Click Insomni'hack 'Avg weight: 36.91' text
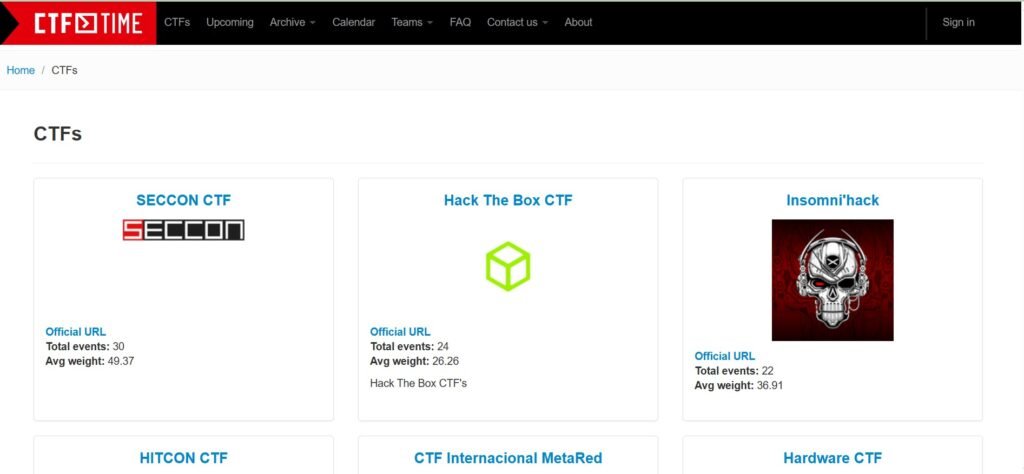The height and width of the screenshot is (474, 1024). pyautogui.click(x=739, y=386)
